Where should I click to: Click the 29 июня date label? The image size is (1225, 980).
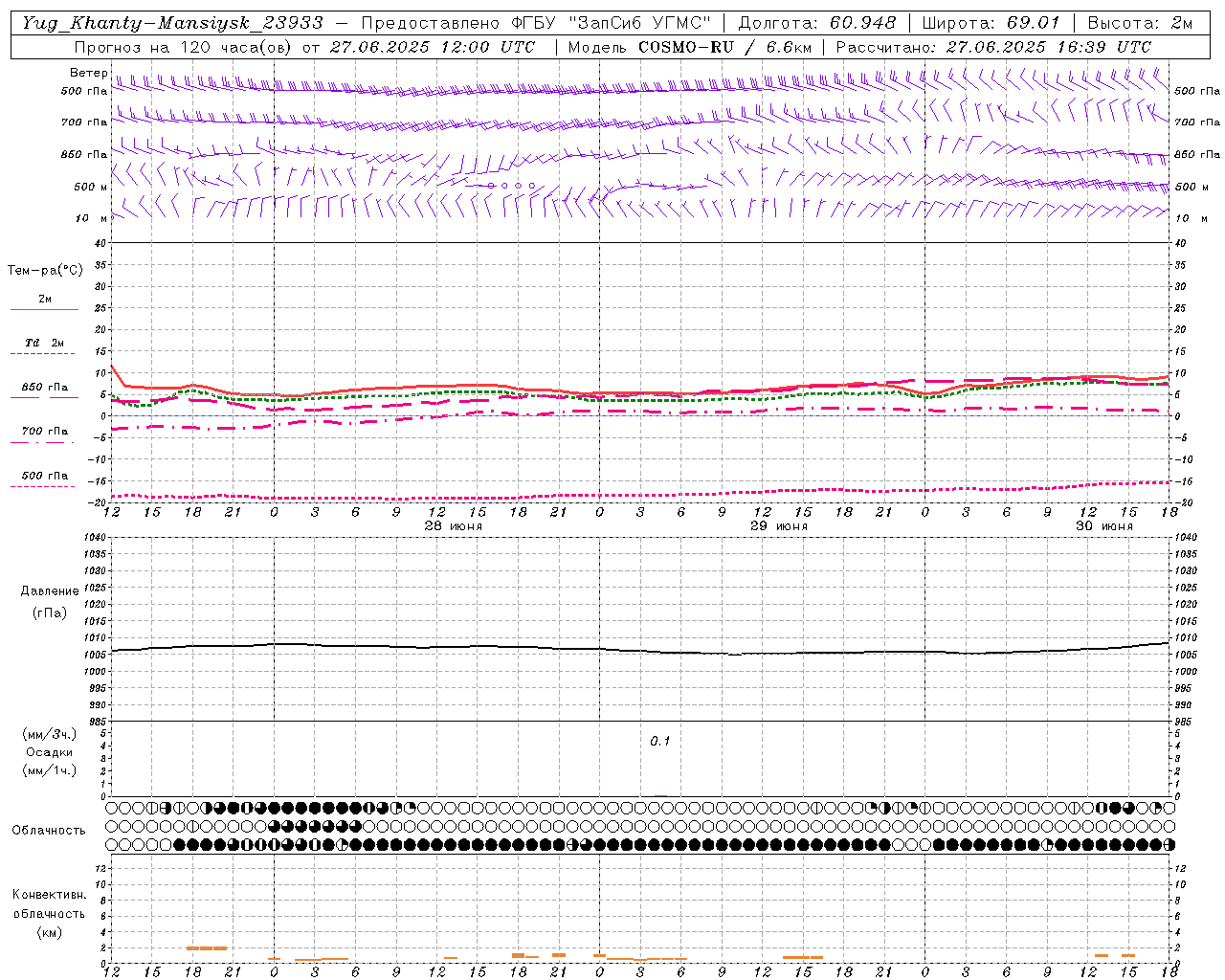(779, 526)
